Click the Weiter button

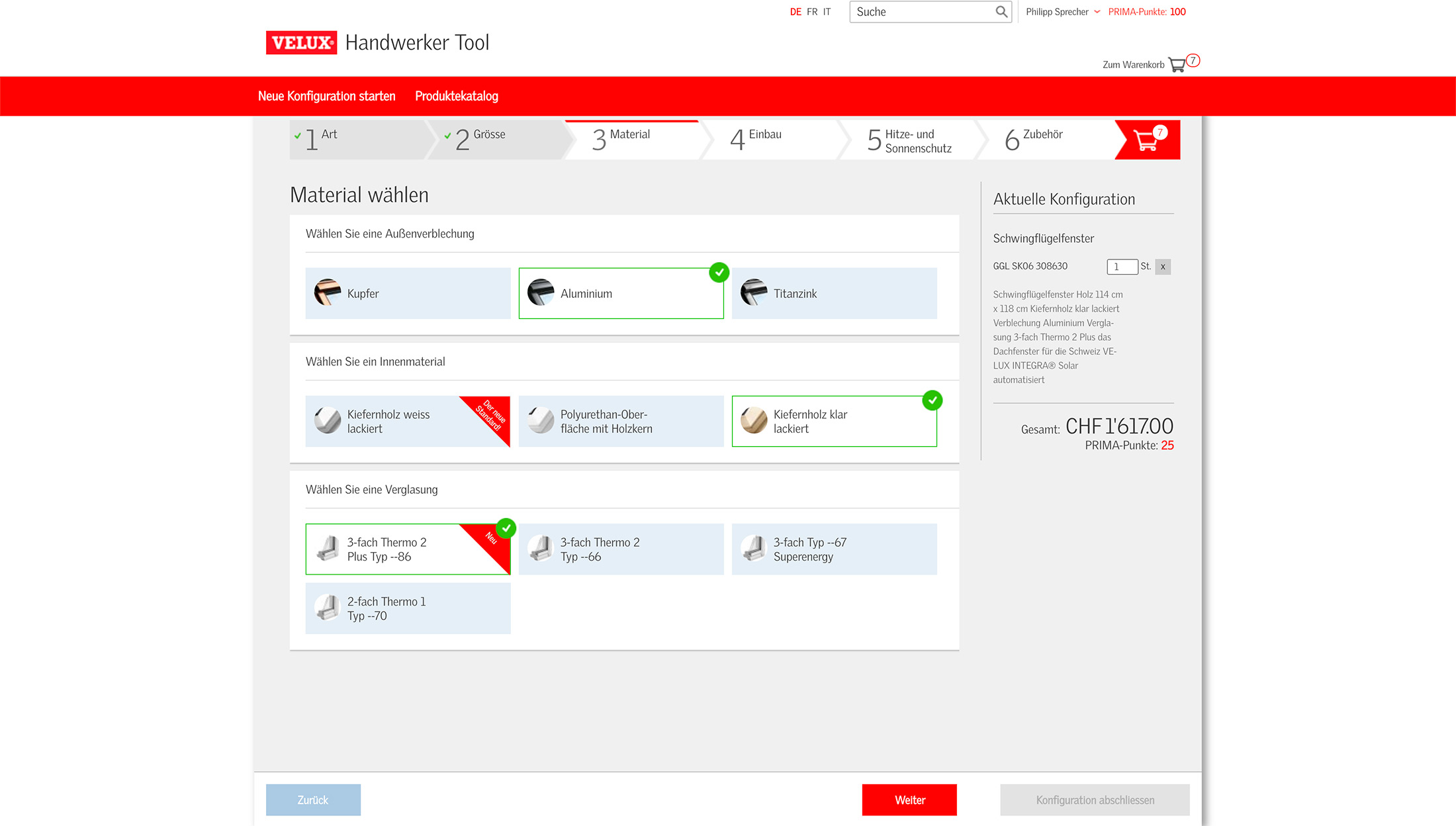(909, 800)
